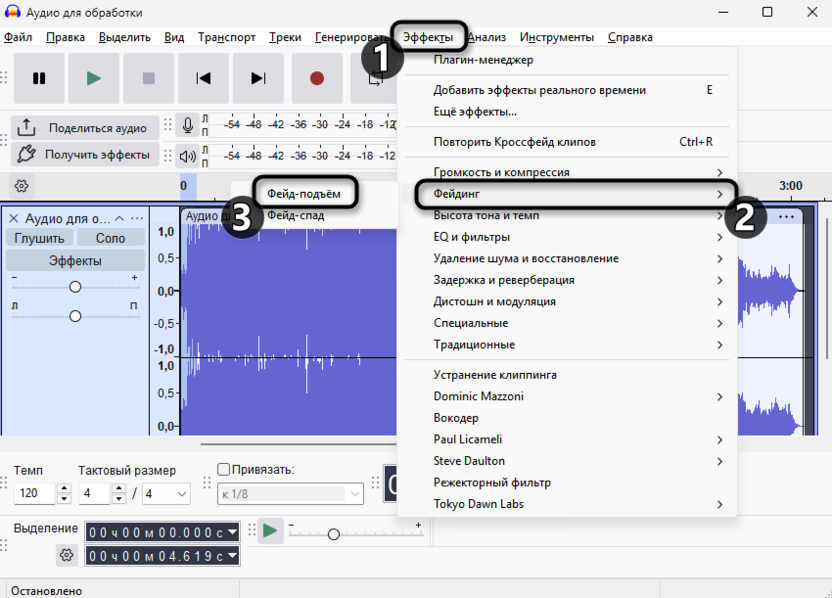Skip to start of project
832x598 pixels.
204,78
